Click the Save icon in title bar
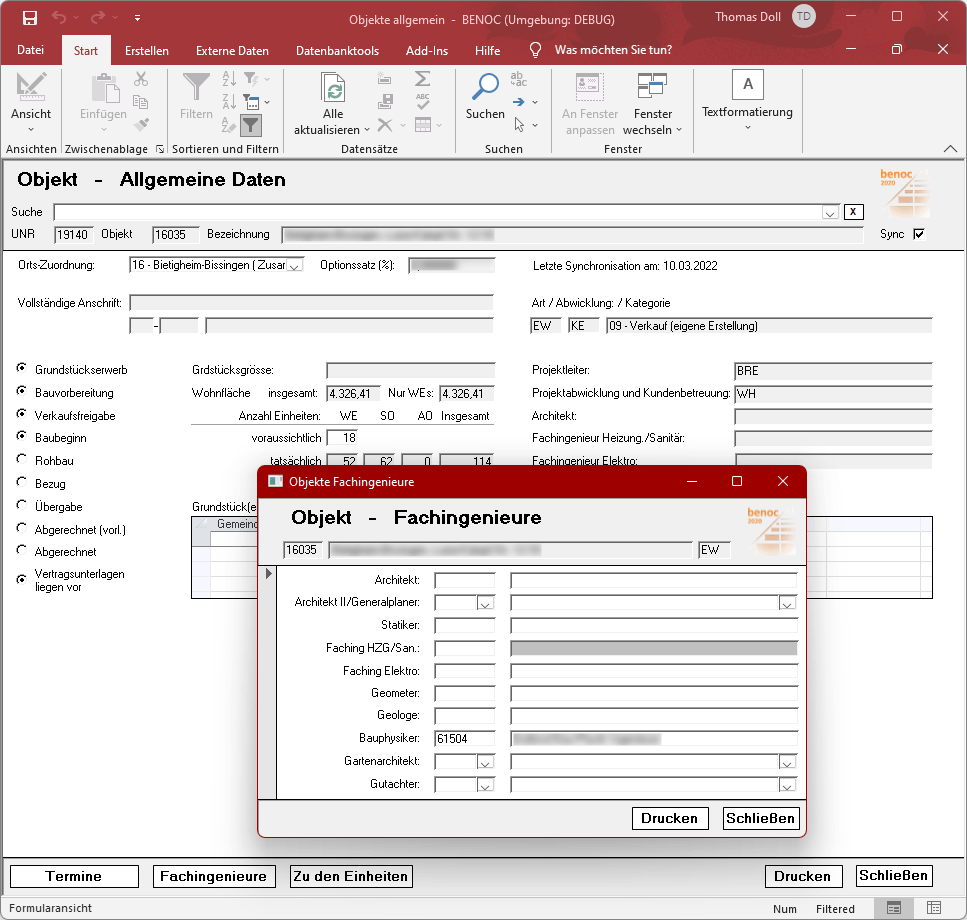Viewport: 967px width, 920px height. coord(30,18)
